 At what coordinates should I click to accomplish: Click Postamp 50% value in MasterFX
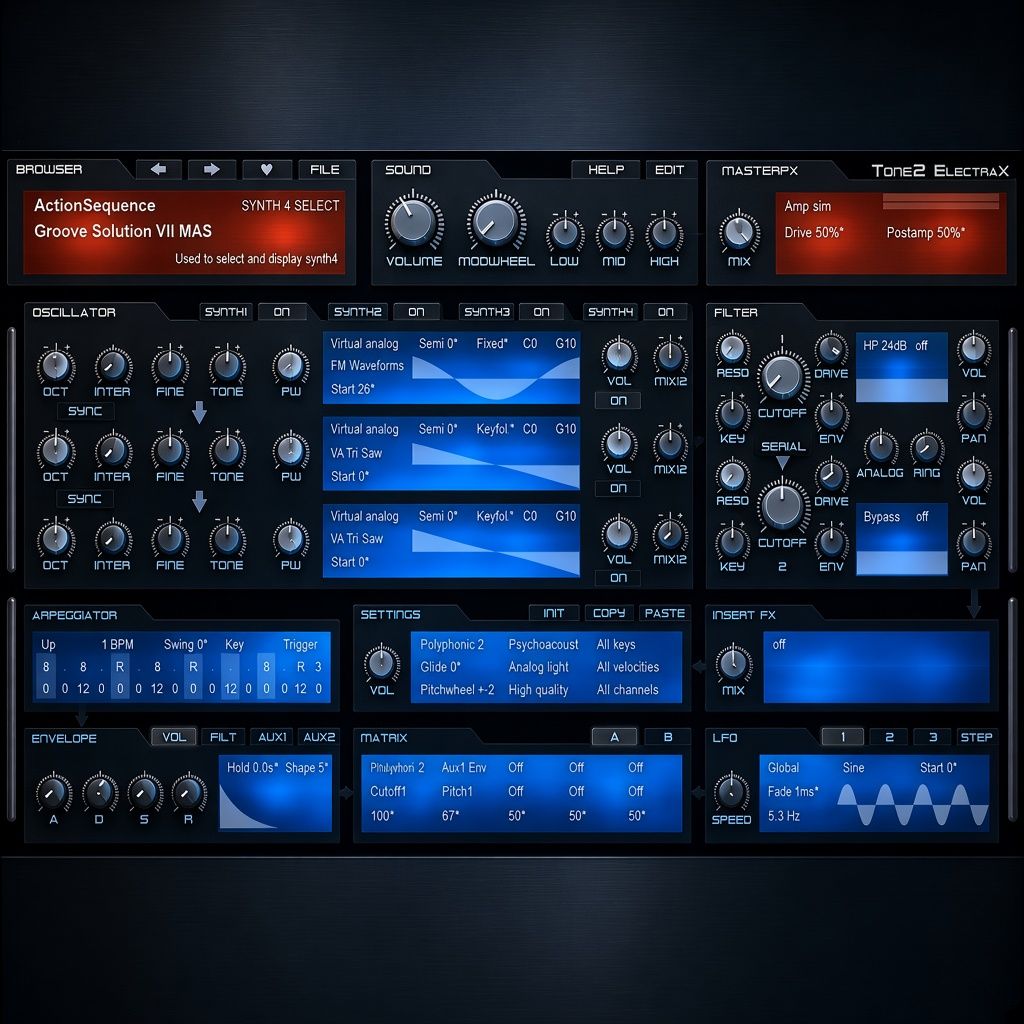coord(925,232)
